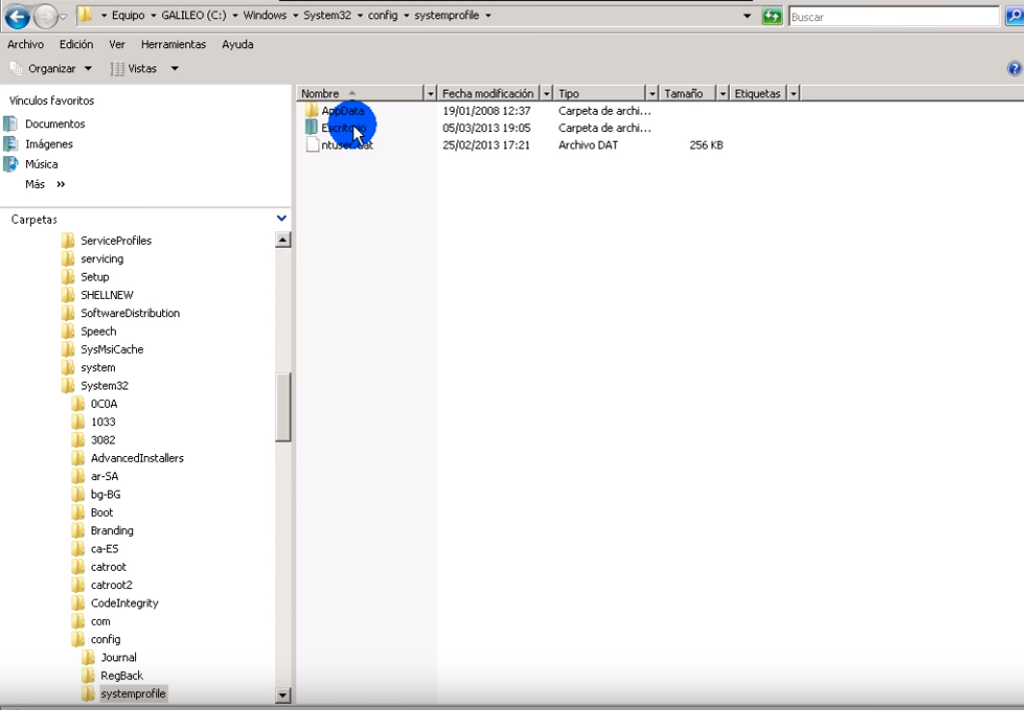Expand Más favorite links chevron
The width and height of the screenshot is (1024, 710).
click(x=61, y=184)
